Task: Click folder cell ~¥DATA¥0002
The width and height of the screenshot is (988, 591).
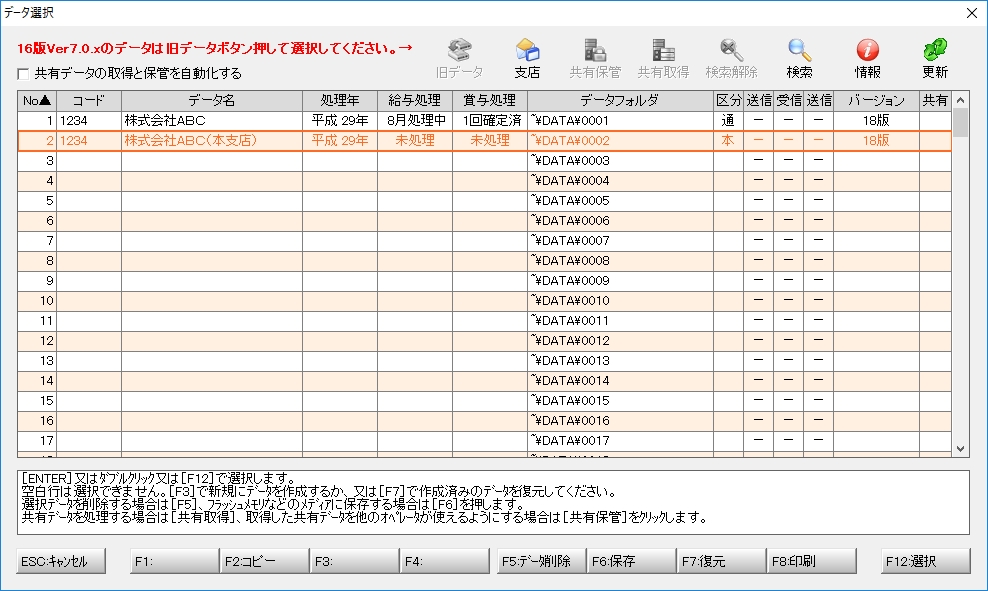Action: (620, 141)
